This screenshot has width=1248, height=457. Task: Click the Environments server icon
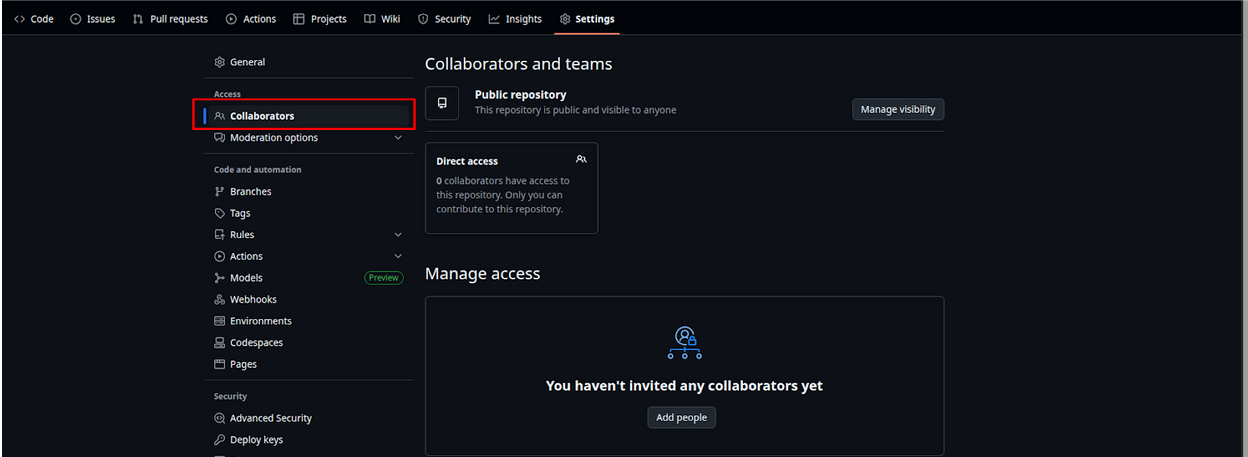click(x=220, y=321)
